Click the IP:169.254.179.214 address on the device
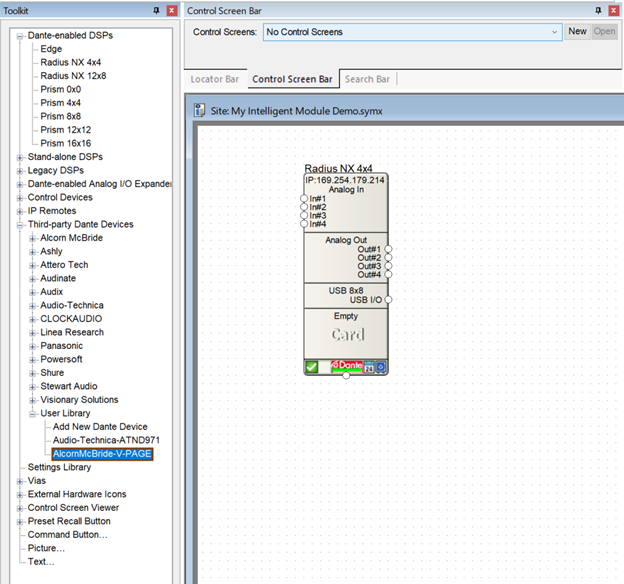The image size is (624, 584). tap(345, 180)
